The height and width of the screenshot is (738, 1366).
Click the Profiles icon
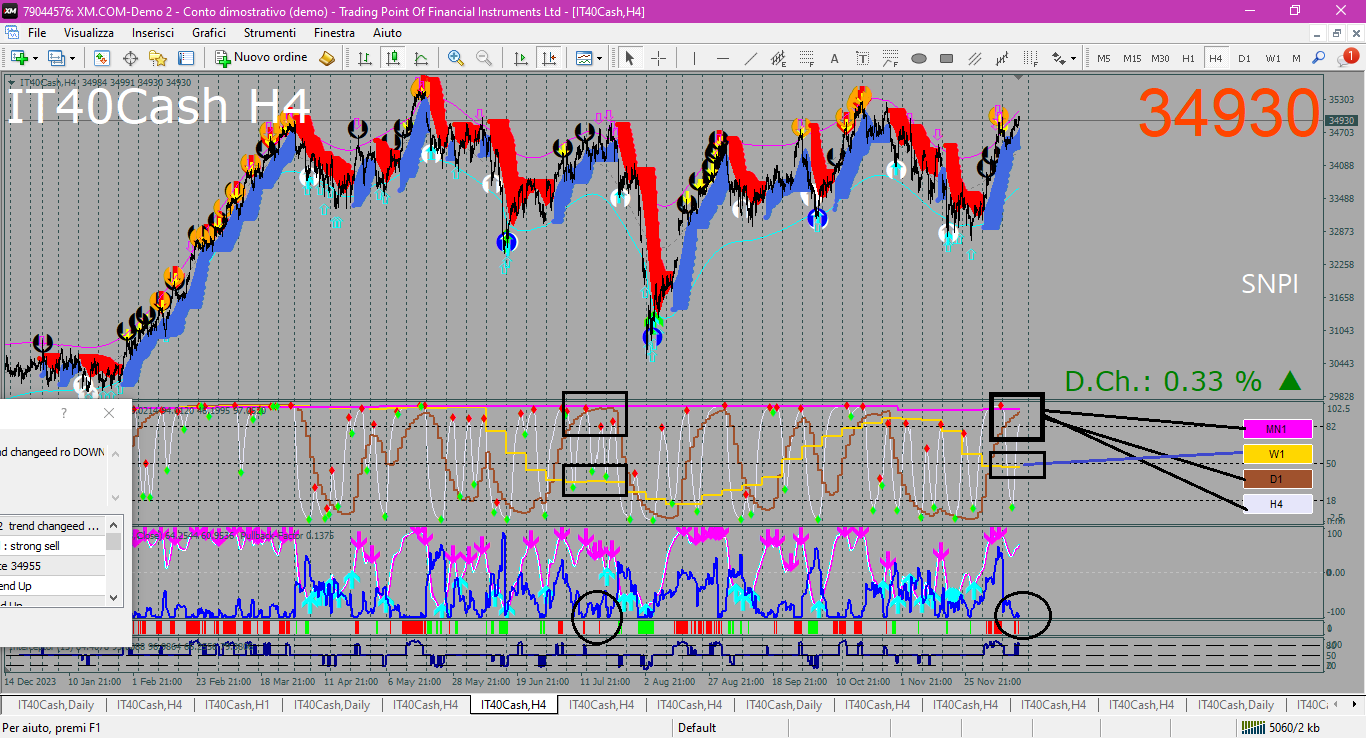point(56,58)
